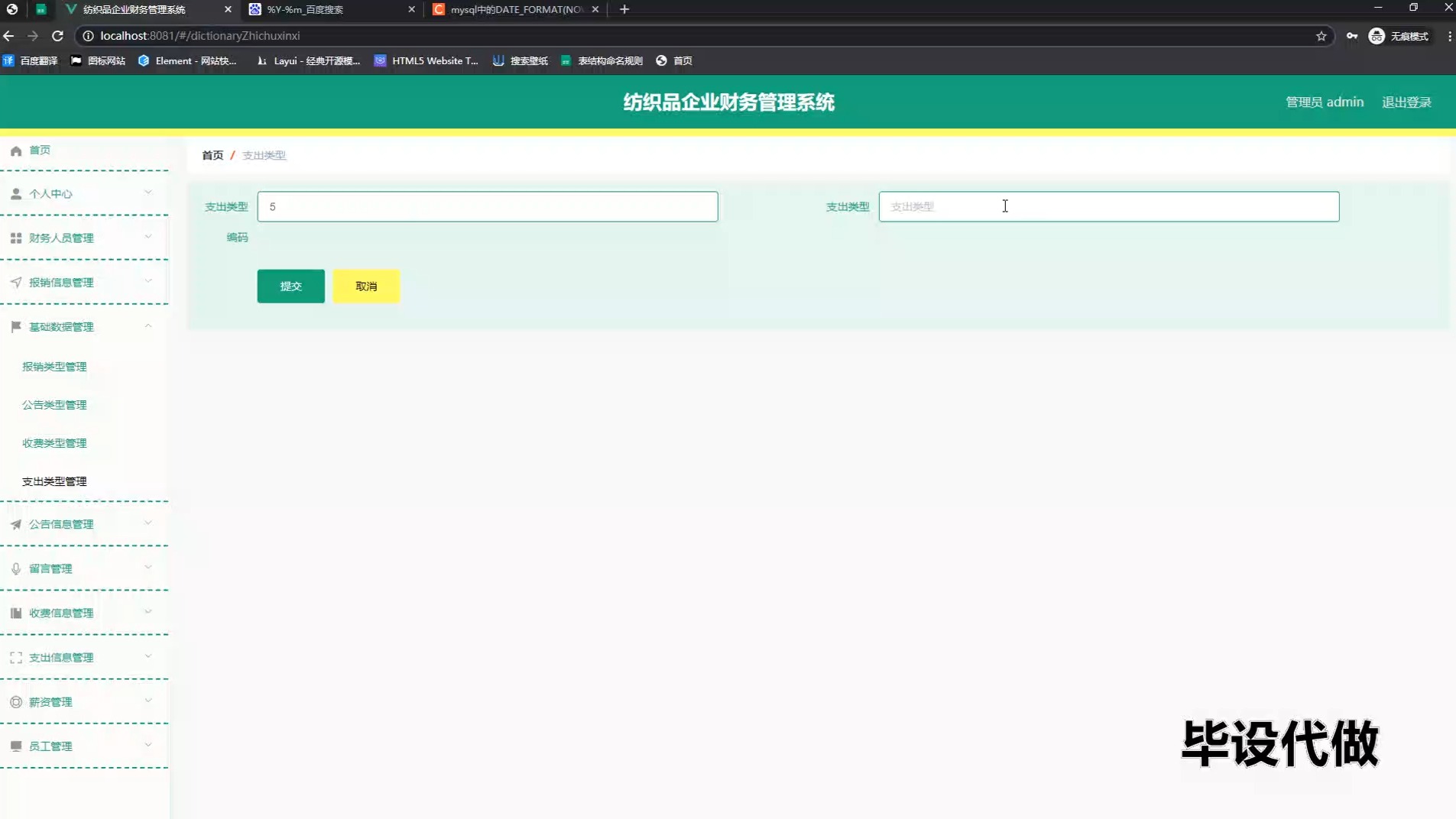Open the Element bookmark
This screenshot has height=819, width=1456.
click(187, 60)
